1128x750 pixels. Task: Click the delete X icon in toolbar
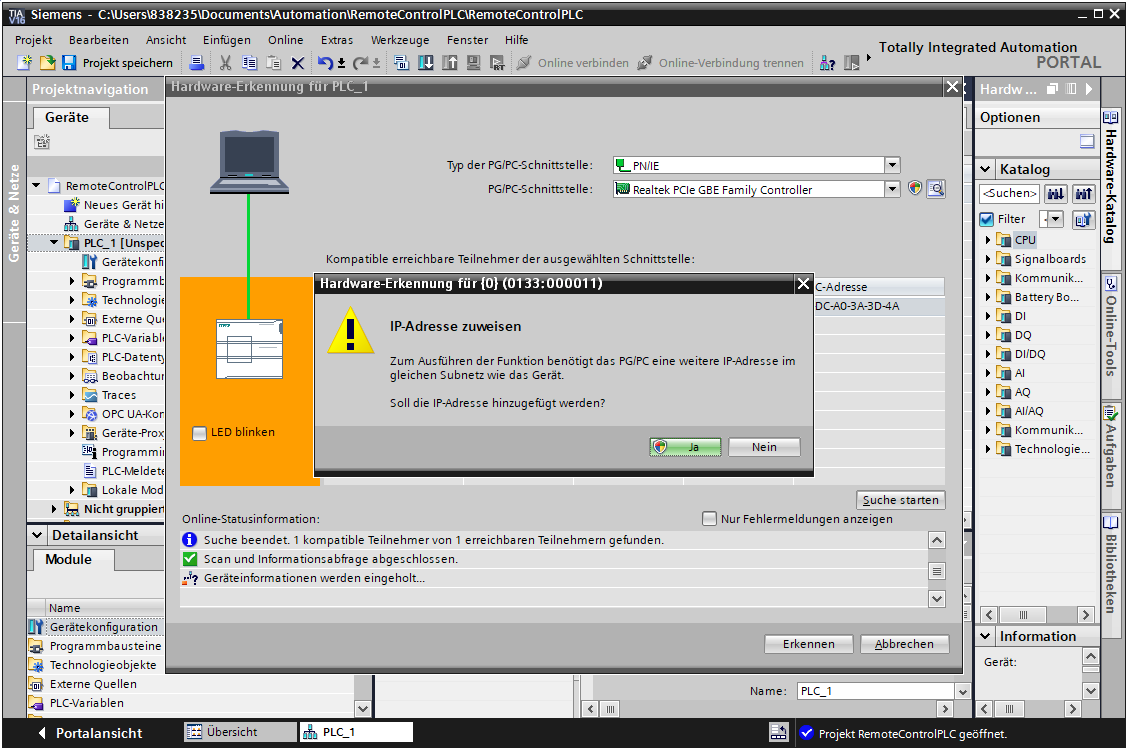click(x=297, y=63)
